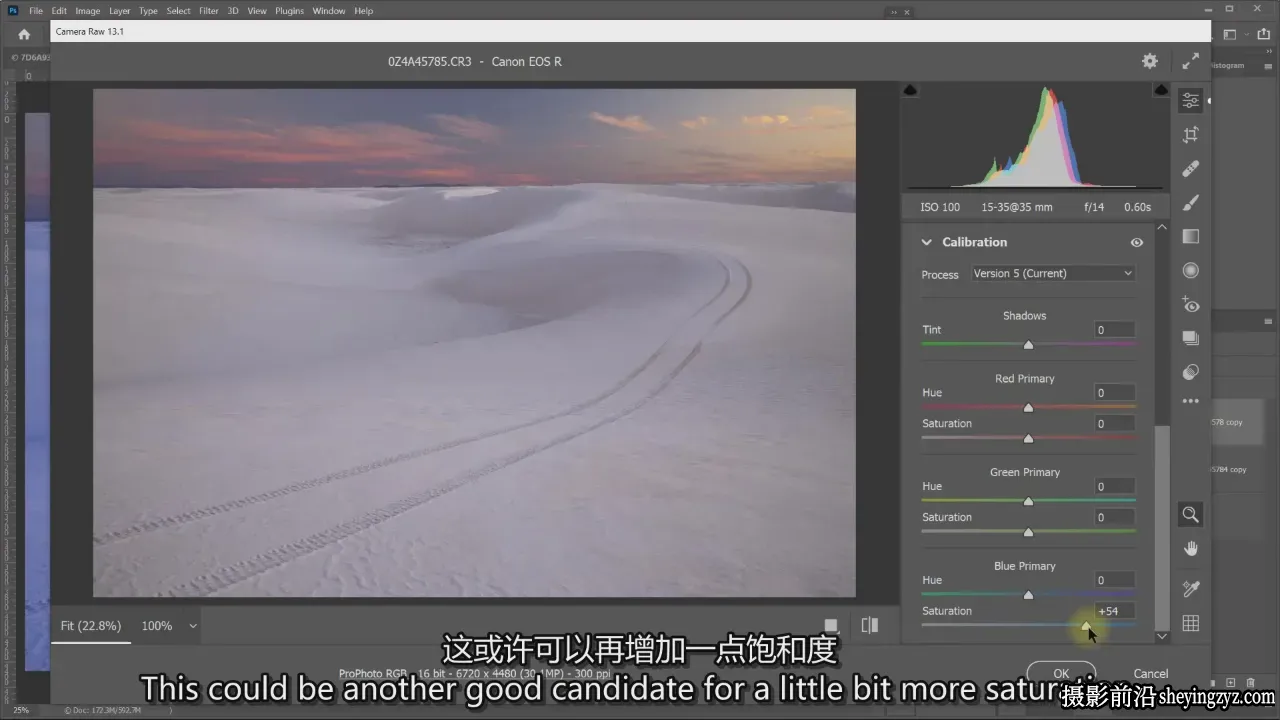The width and height of the screenshot is (1280, 720).
Task: Click the Green Primary Saturation slider handle
Action: (x=1028, y=532)
